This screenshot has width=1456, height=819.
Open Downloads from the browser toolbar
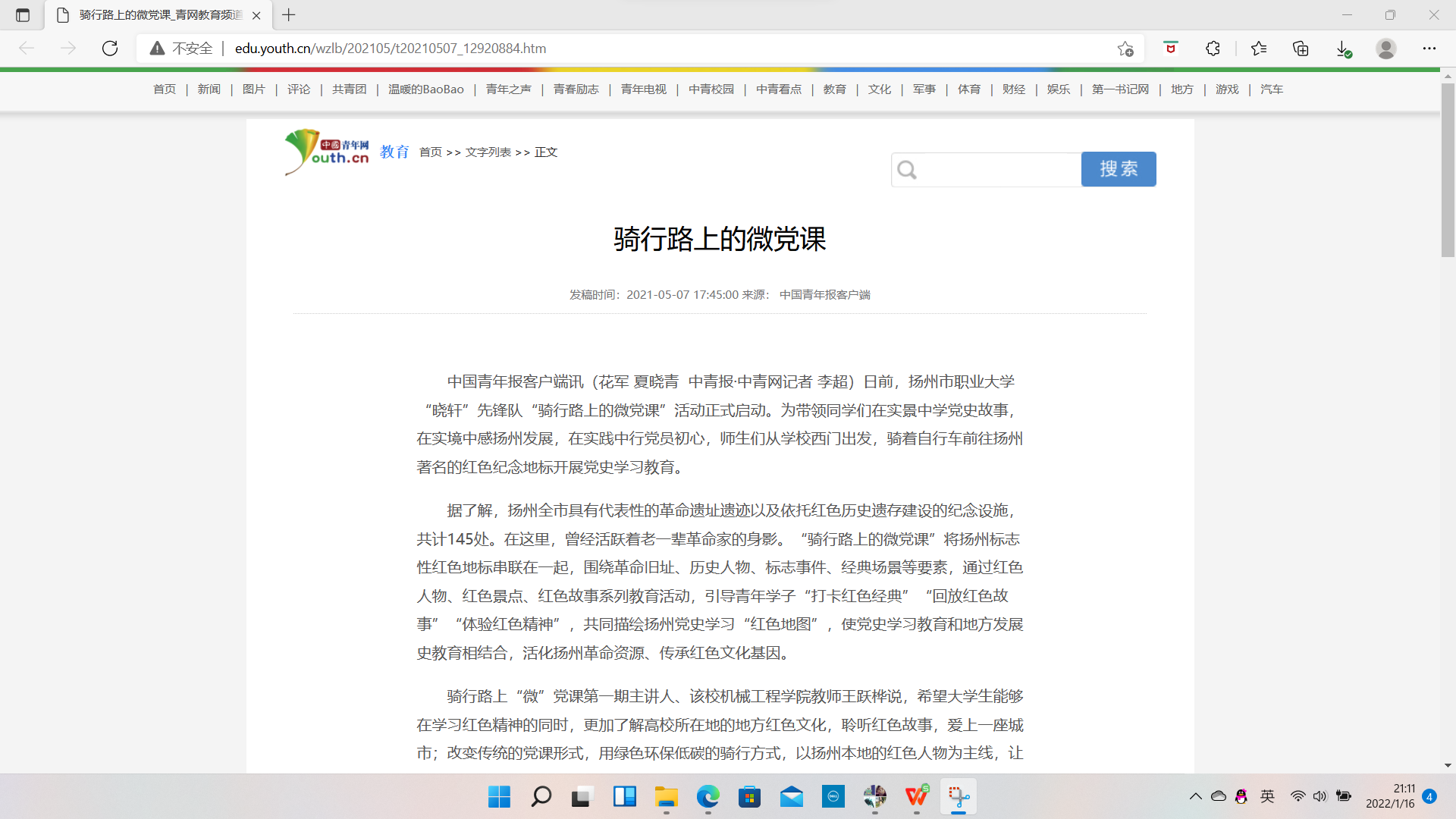[1343, 48]
